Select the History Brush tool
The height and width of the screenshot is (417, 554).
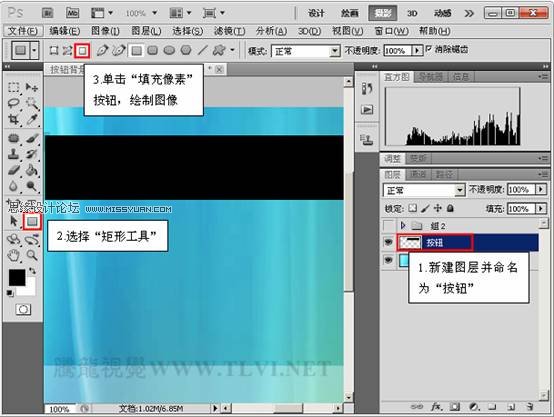(x=32, y=154)
